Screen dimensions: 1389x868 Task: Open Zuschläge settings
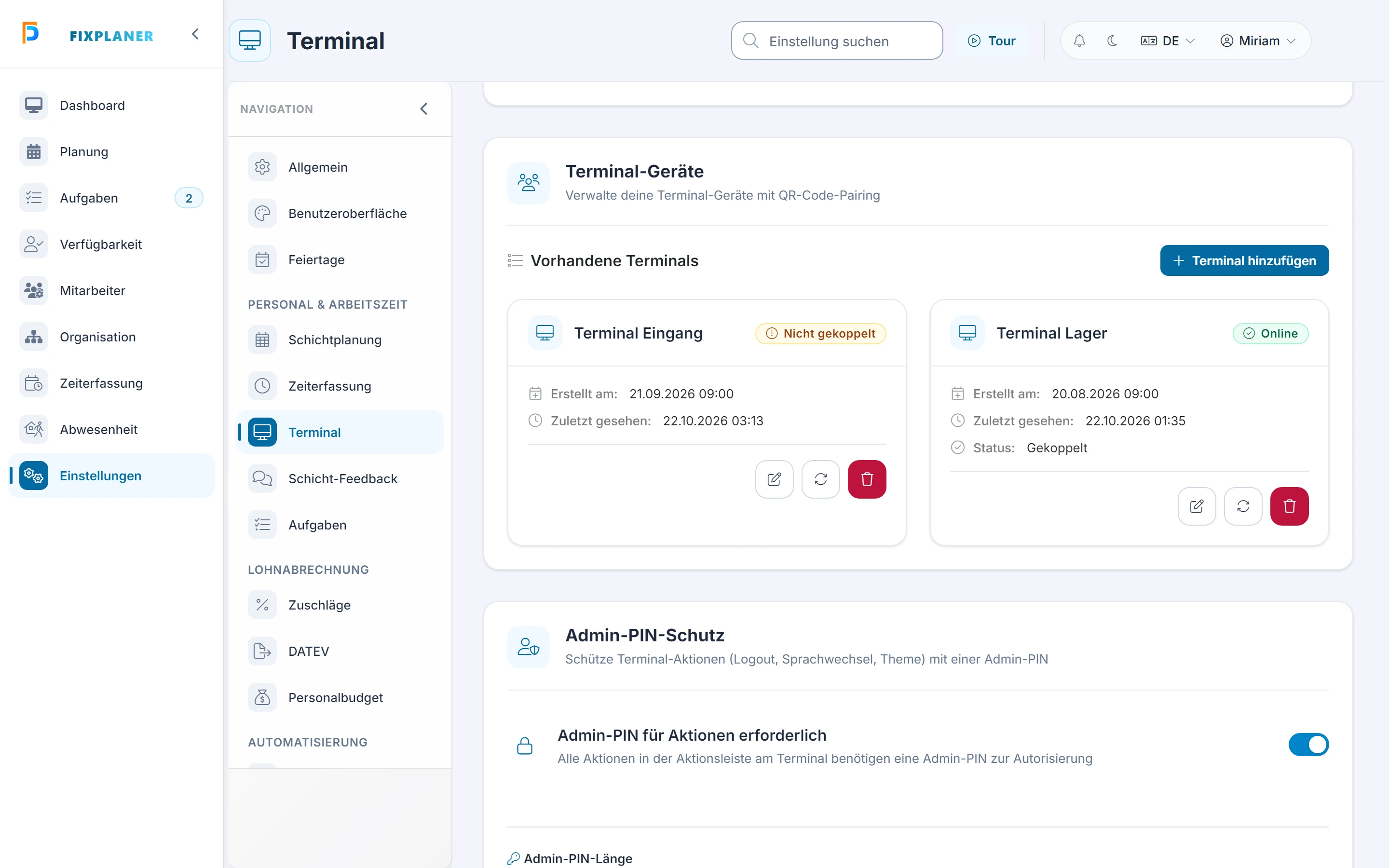click(x=340, y=605)
